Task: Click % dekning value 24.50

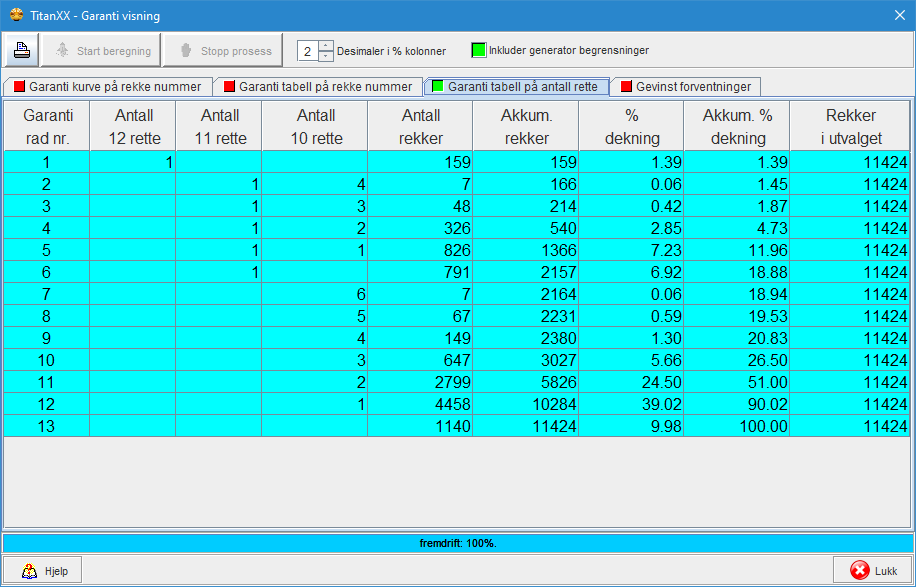Action: (631, 382)
